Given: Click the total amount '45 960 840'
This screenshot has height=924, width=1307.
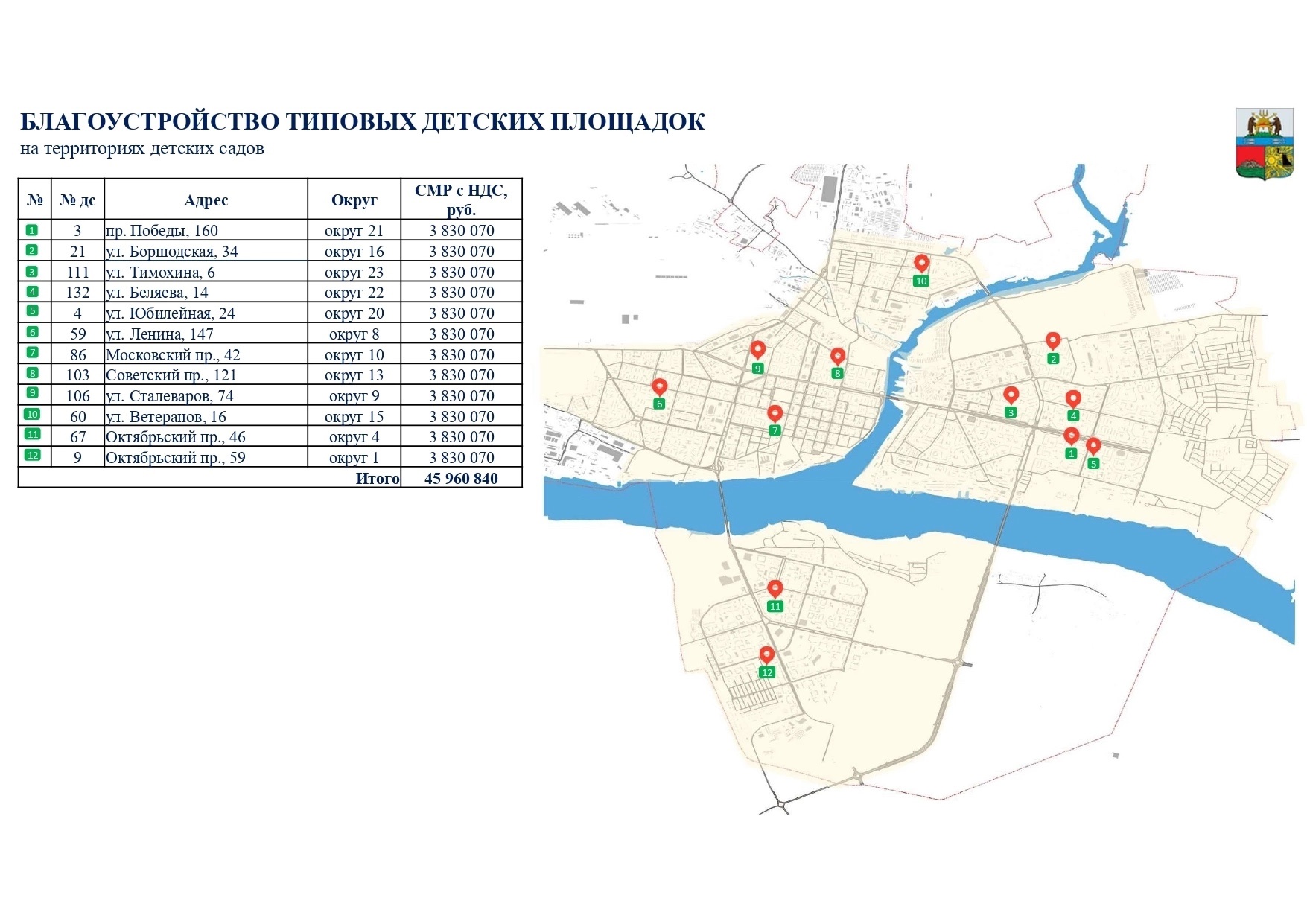Looking at the screenshot, I should [461, 478].
